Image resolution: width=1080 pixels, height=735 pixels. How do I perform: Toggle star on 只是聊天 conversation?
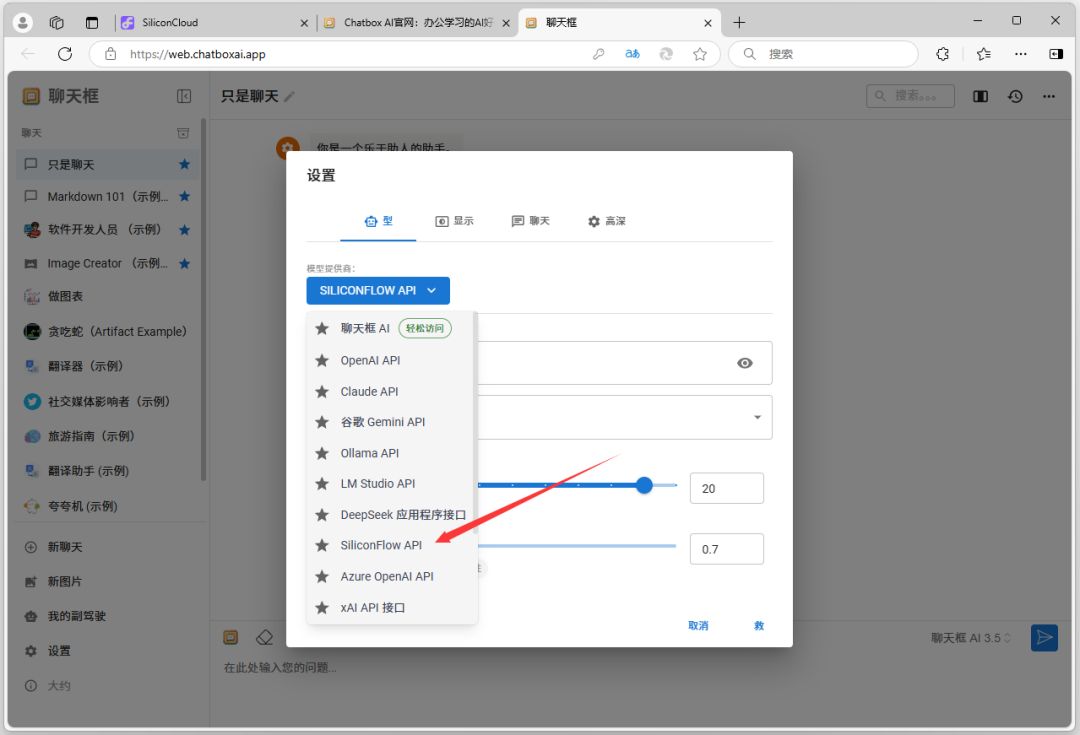tap(185, 164)
